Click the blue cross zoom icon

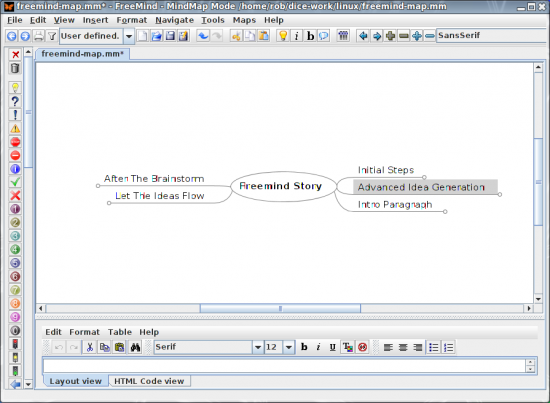(x=417, y=36)
